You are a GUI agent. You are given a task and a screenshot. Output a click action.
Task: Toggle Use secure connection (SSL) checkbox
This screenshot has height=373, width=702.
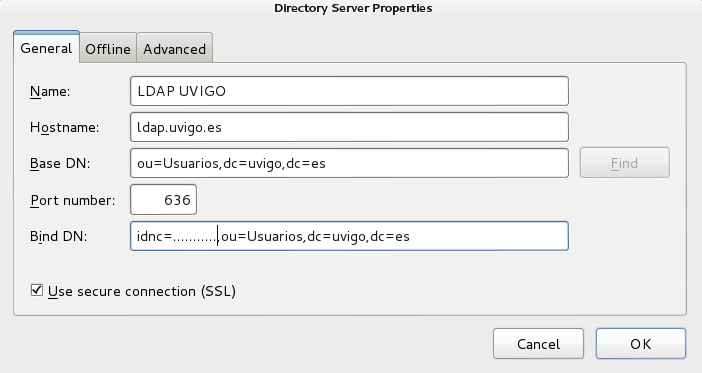click(37, 290)
